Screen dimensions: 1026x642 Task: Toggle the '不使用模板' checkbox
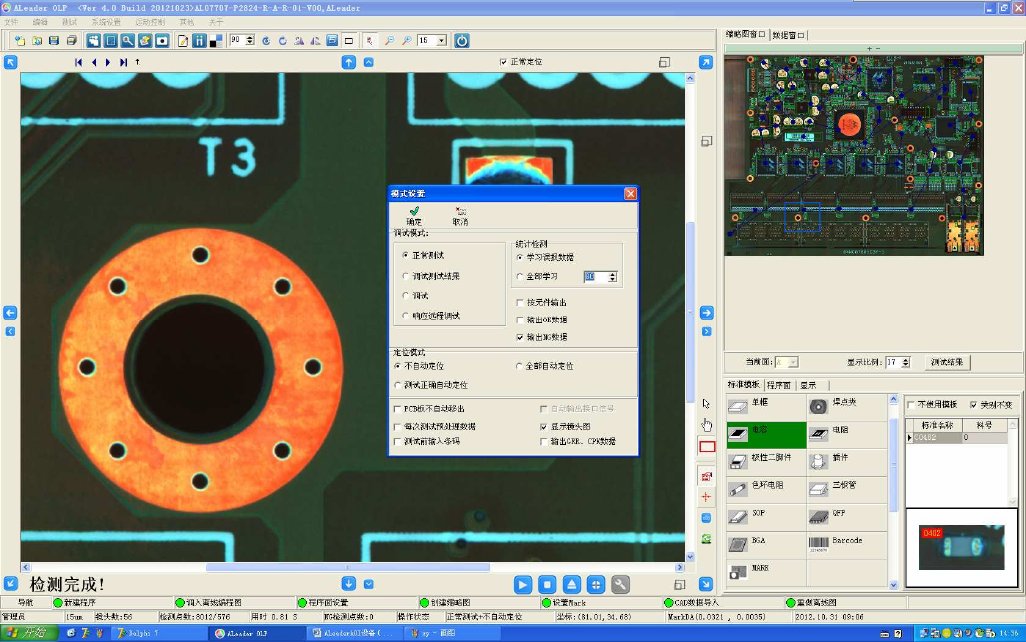(911, 404)
